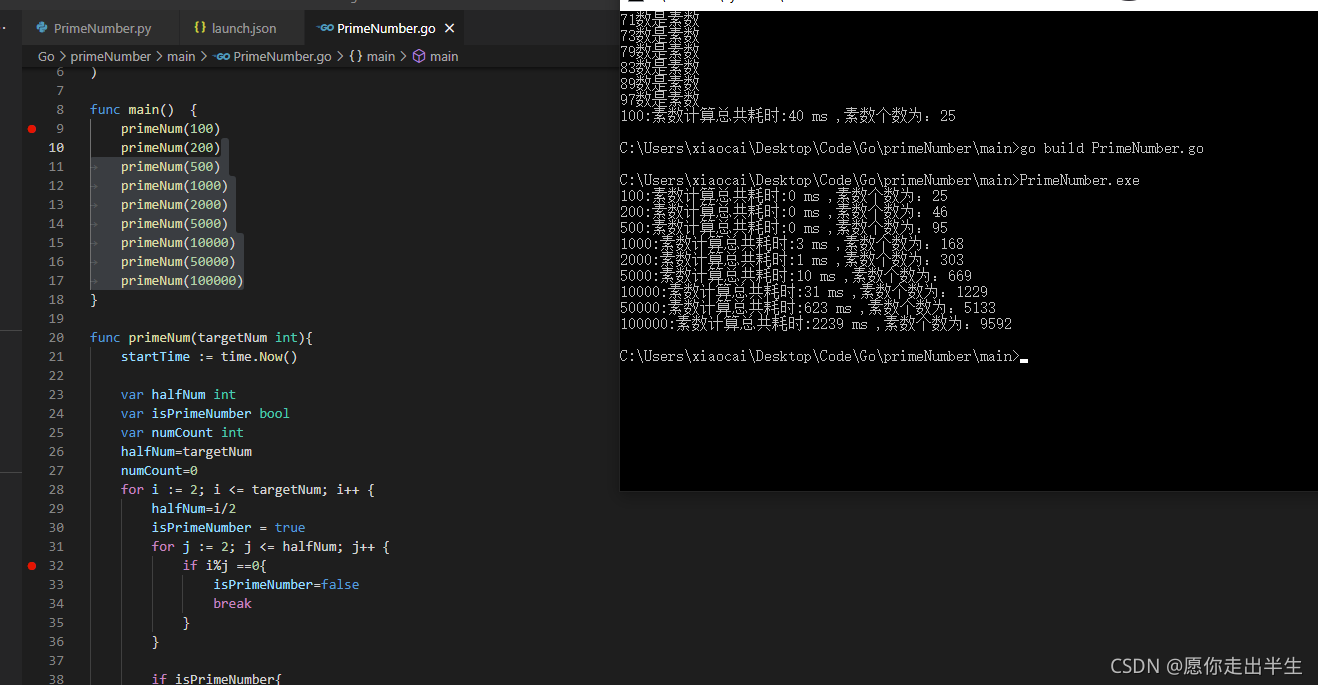Click the primeNum(100000) call

click(183, 280)
